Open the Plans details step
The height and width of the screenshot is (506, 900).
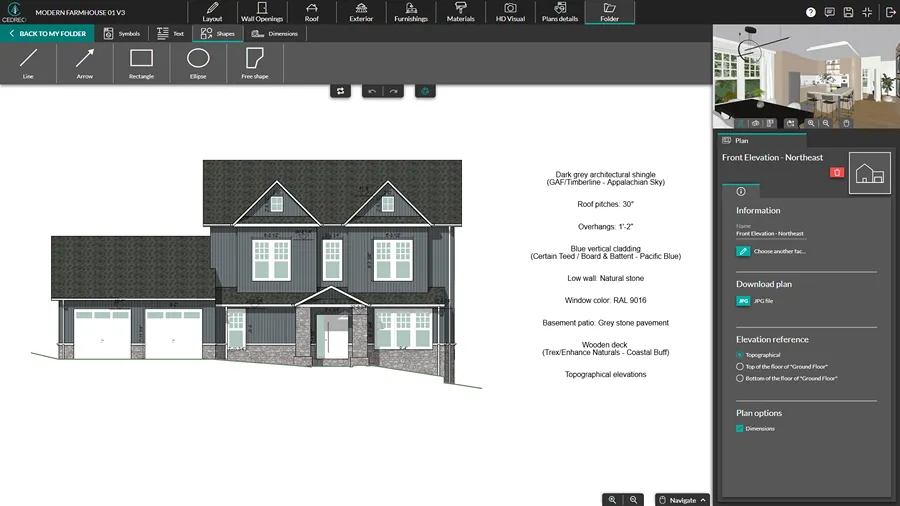click(560, 12)
